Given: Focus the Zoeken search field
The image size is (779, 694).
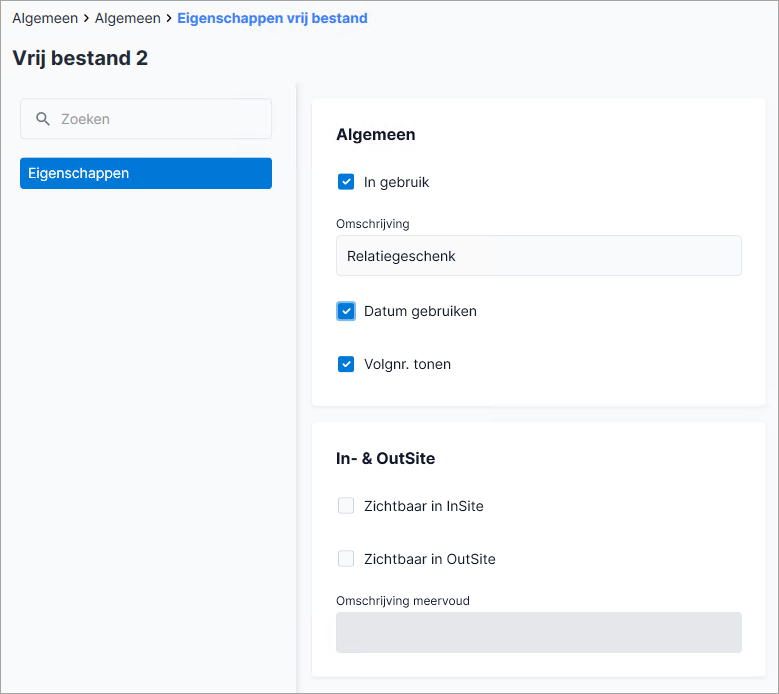Looking at the screenshot, I should click(x=146, y=119).
